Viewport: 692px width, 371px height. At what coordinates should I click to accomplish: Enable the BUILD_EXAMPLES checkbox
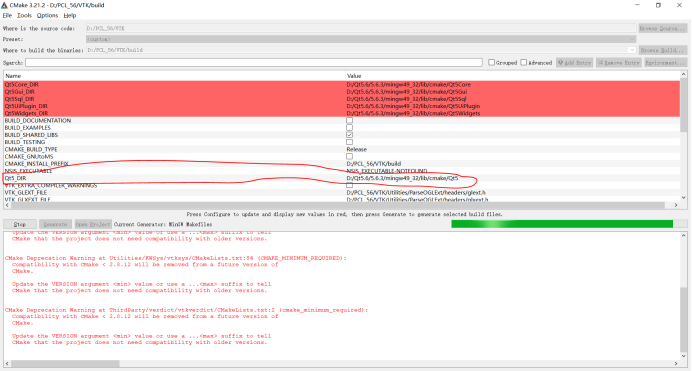coord(350,127)
